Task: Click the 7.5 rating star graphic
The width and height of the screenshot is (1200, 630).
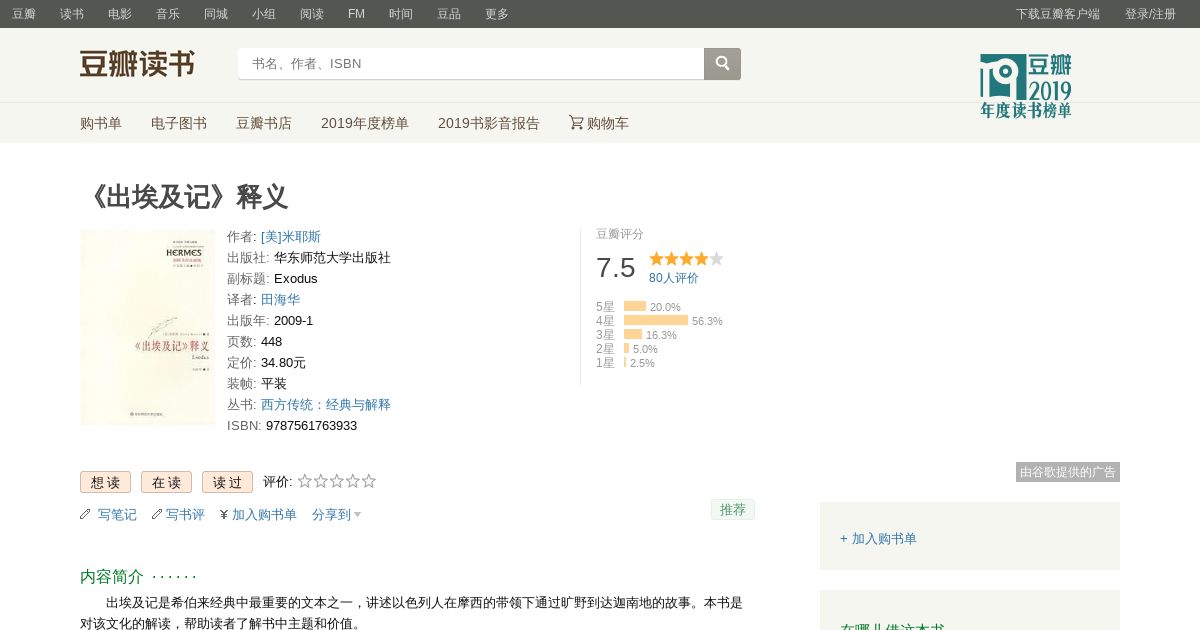Action: coord(686,258)
